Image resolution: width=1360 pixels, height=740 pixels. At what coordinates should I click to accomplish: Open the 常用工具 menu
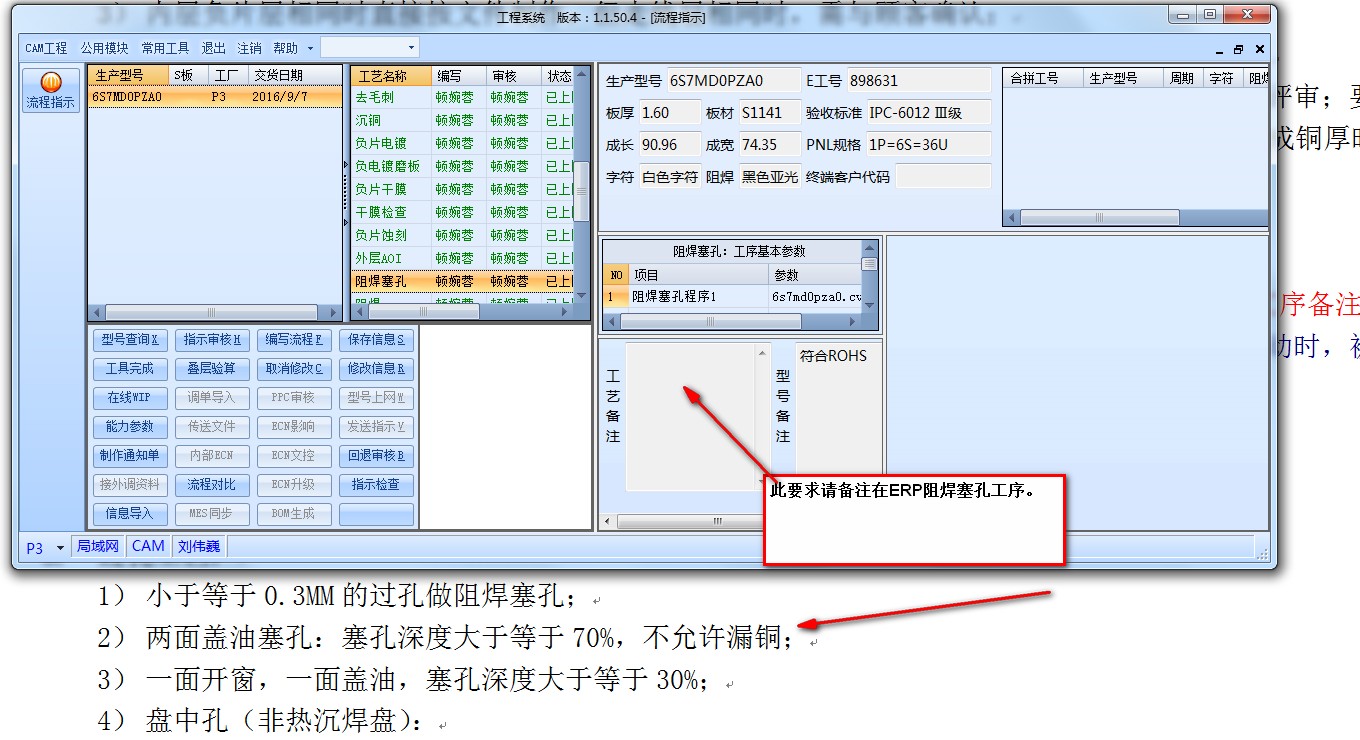click(x=165, y=48)
